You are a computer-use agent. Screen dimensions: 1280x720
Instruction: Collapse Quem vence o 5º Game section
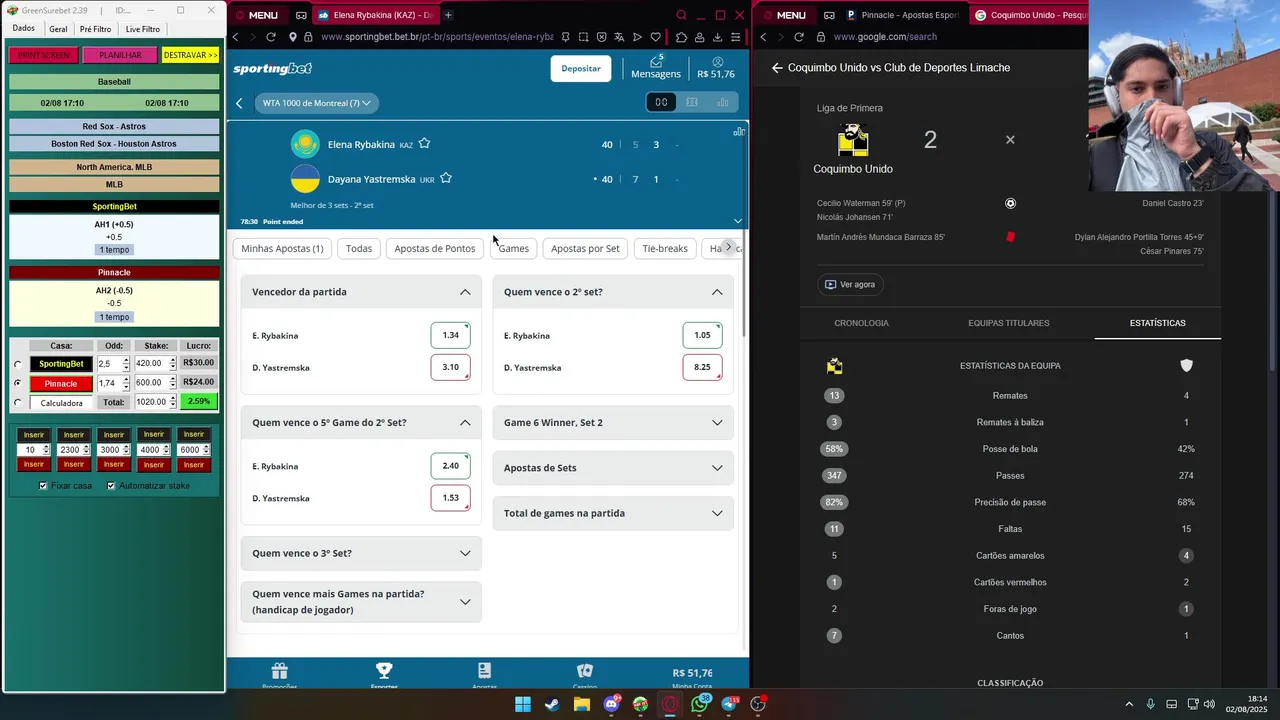[465, 423]
